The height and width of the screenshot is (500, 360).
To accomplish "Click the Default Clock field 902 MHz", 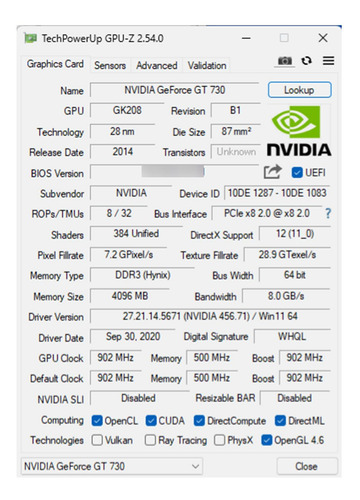I will pos(115,378).
